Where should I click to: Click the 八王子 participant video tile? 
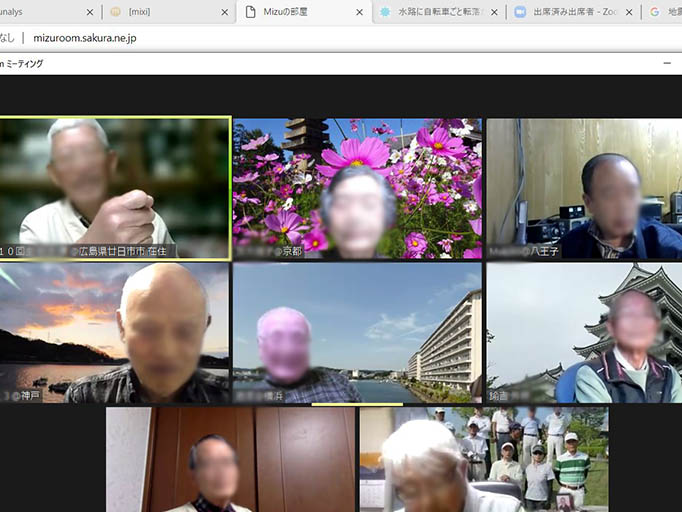(x=584, y=188)
